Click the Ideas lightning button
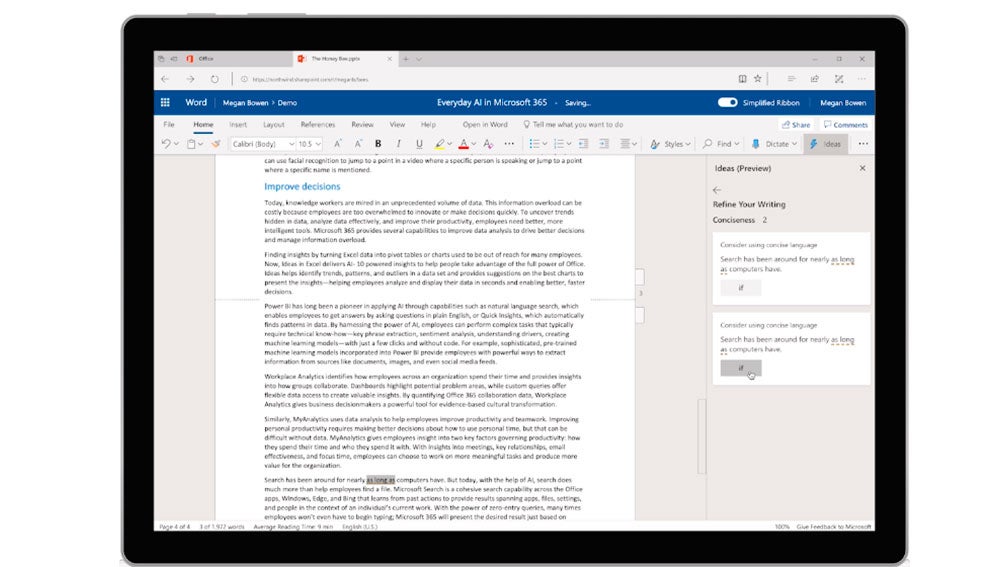Image resolution: width=1000 pixels, height=567 pixels. [x=825, y=144]
